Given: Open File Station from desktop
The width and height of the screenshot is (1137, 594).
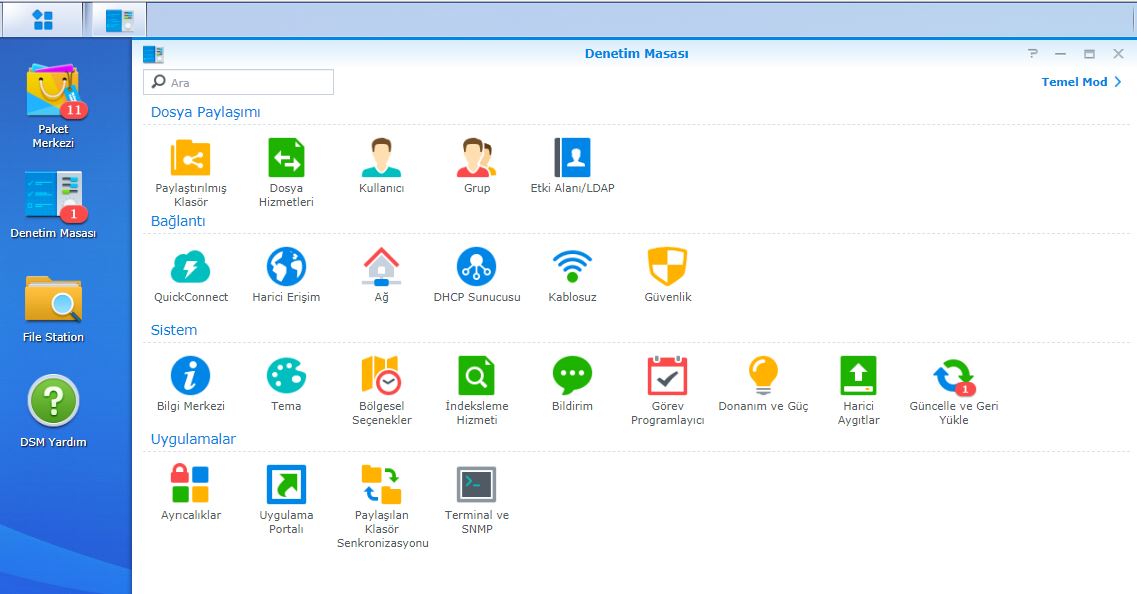Looking at the screenshot, I should pyautogui.click(x=53, y=300).
